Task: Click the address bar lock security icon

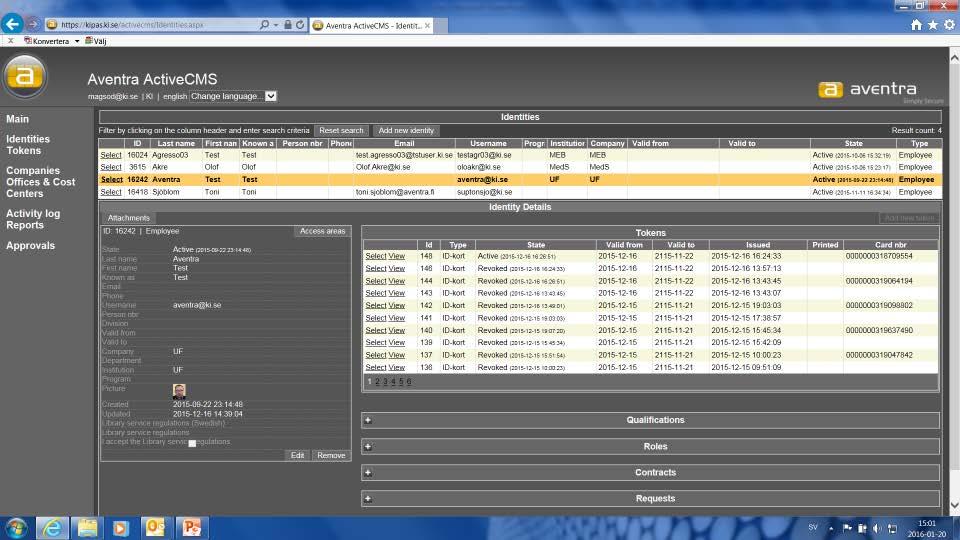Action: tap(287, 25)
